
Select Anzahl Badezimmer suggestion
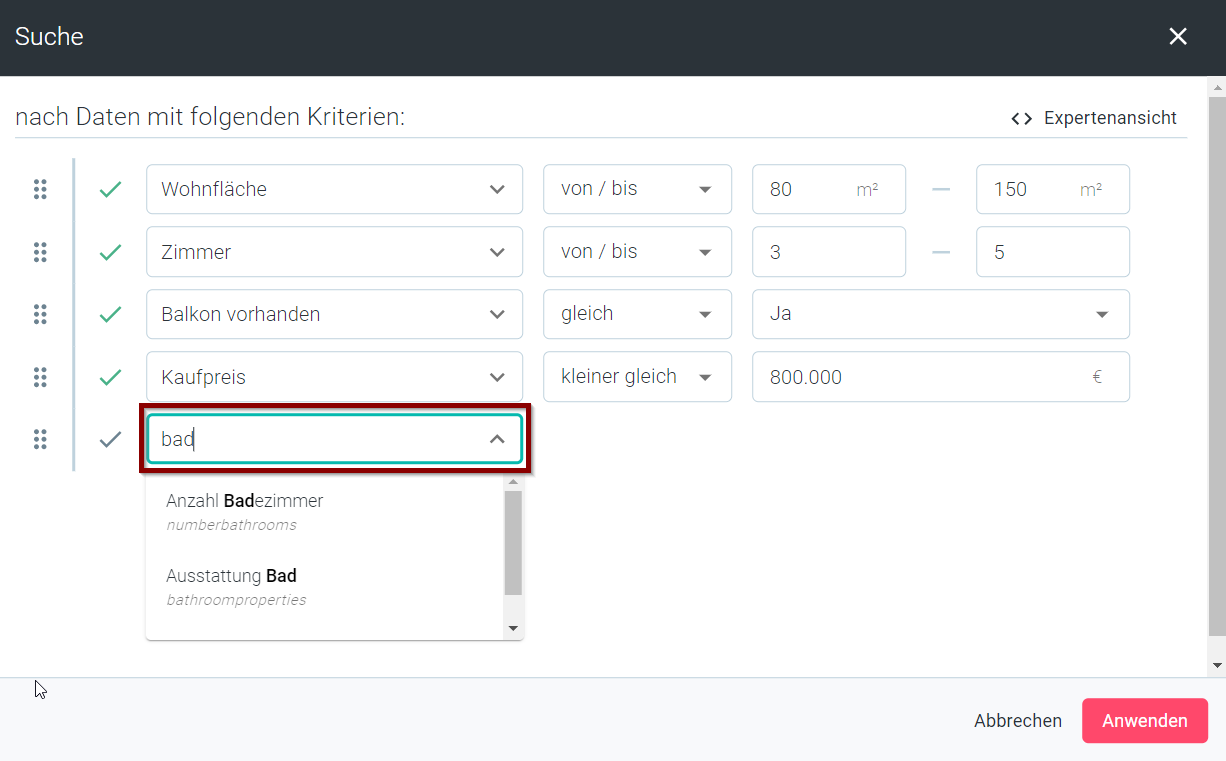(325, 511)
